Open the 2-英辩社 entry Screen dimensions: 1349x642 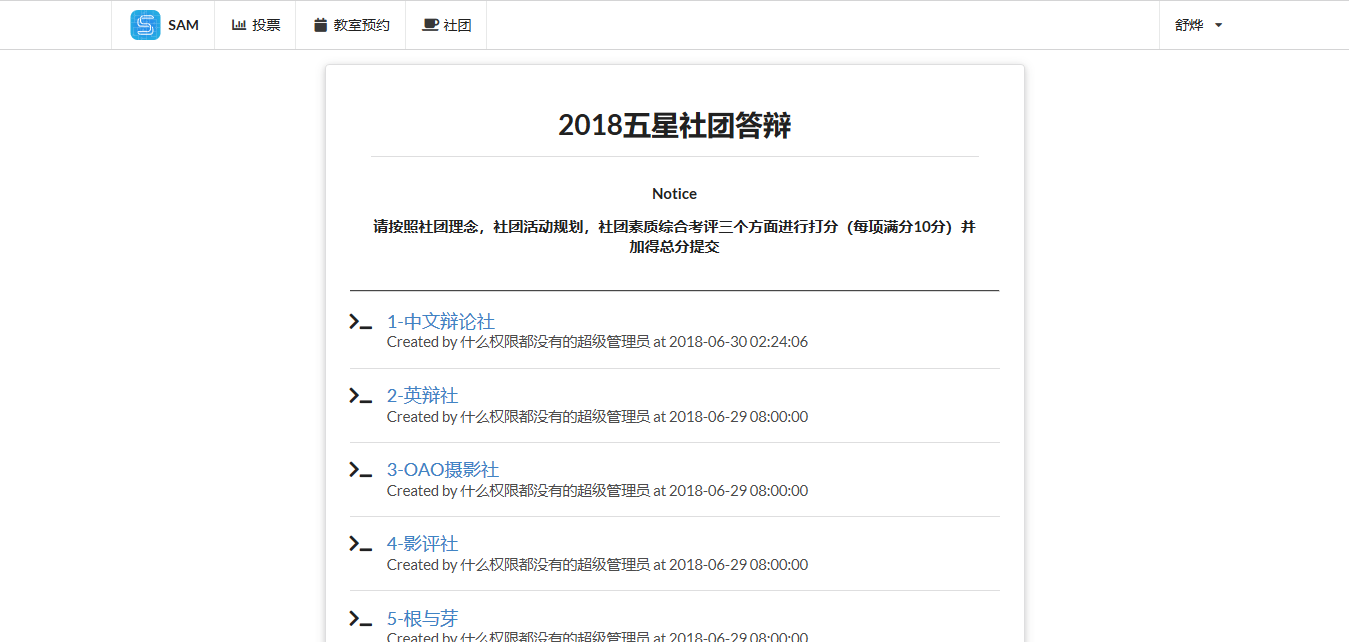point(422,396)
